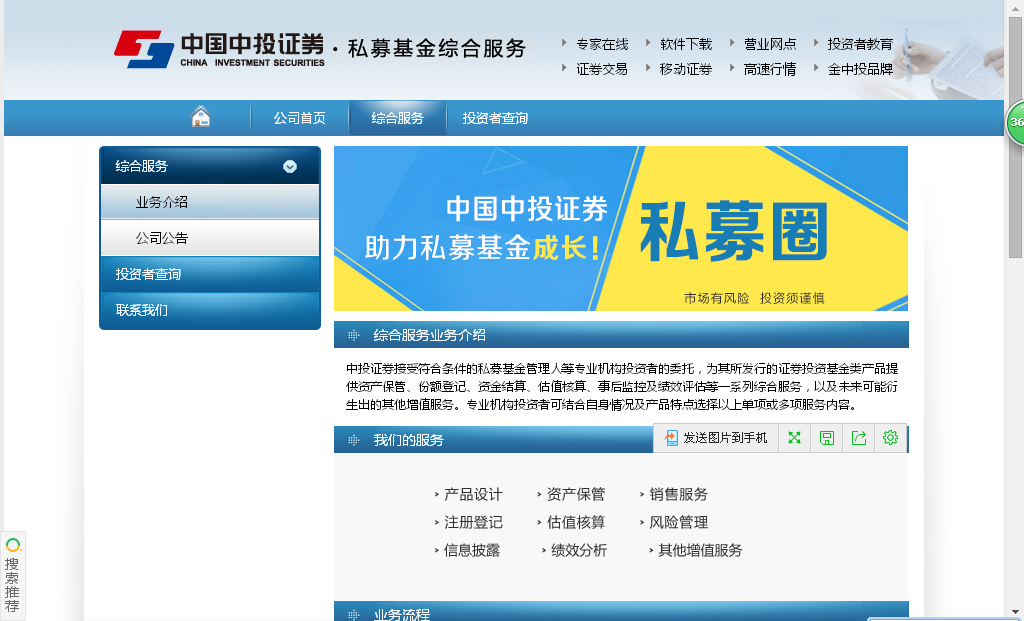Screen dimensions: 1024x621
Task: Open the 销售服务 service link
Action: 679,494
